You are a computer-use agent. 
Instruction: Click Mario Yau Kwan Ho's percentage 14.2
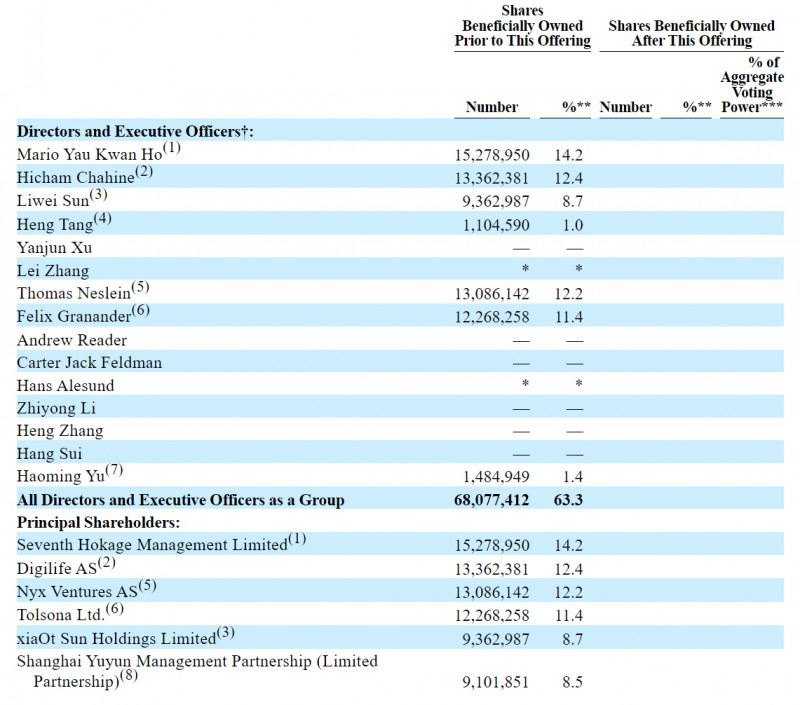568,155
